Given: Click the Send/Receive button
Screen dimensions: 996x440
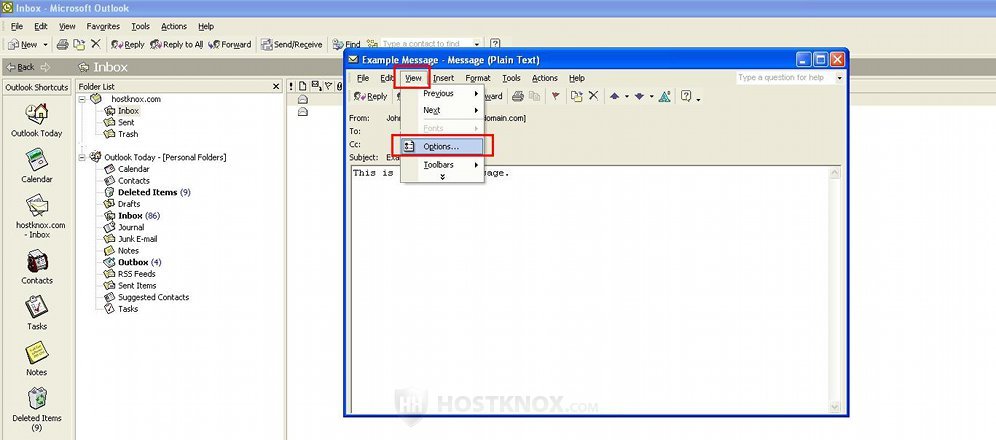Looking at the screenshot, I should tap(292, 44).
